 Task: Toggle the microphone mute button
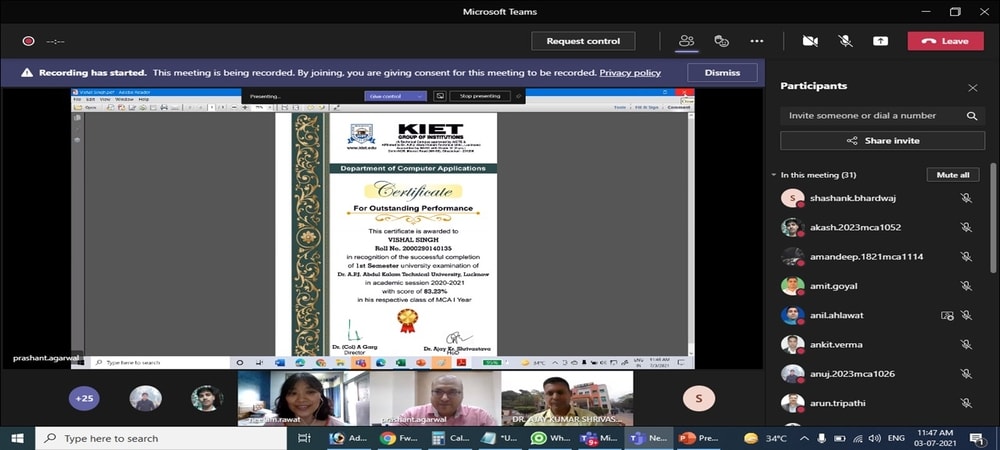(x=845, y=41)
